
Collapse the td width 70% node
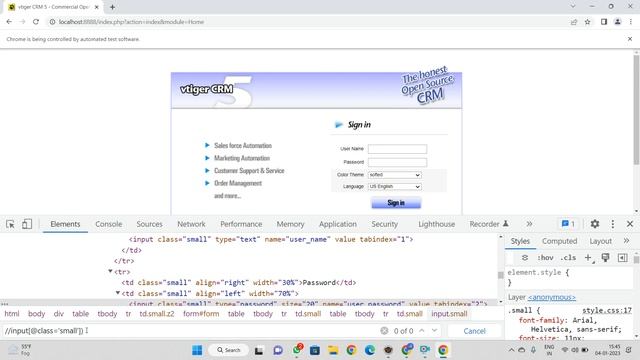[118, 293]
